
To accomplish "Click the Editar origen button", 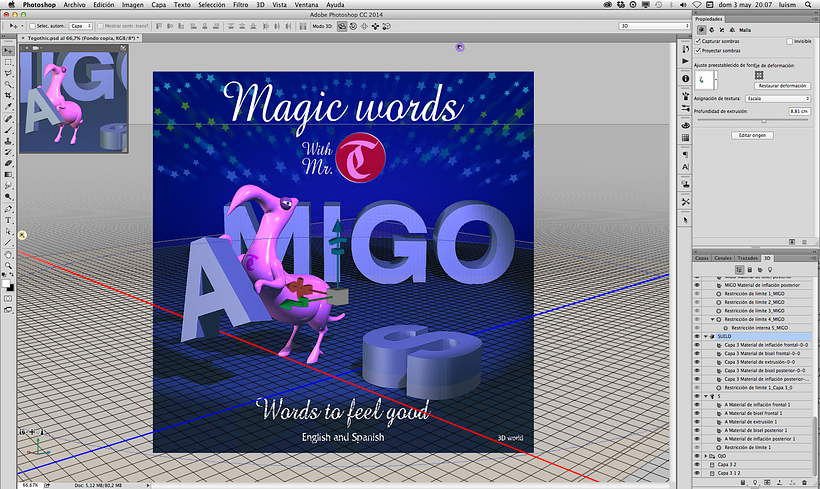I will click(x=754, y=134).
